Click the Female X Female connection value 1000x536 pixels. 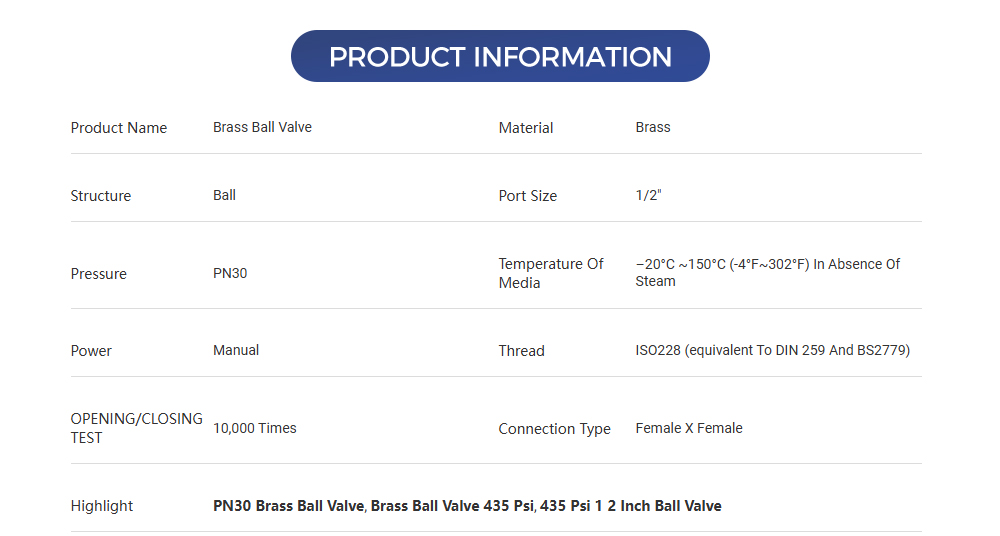(x=689, y=428)
